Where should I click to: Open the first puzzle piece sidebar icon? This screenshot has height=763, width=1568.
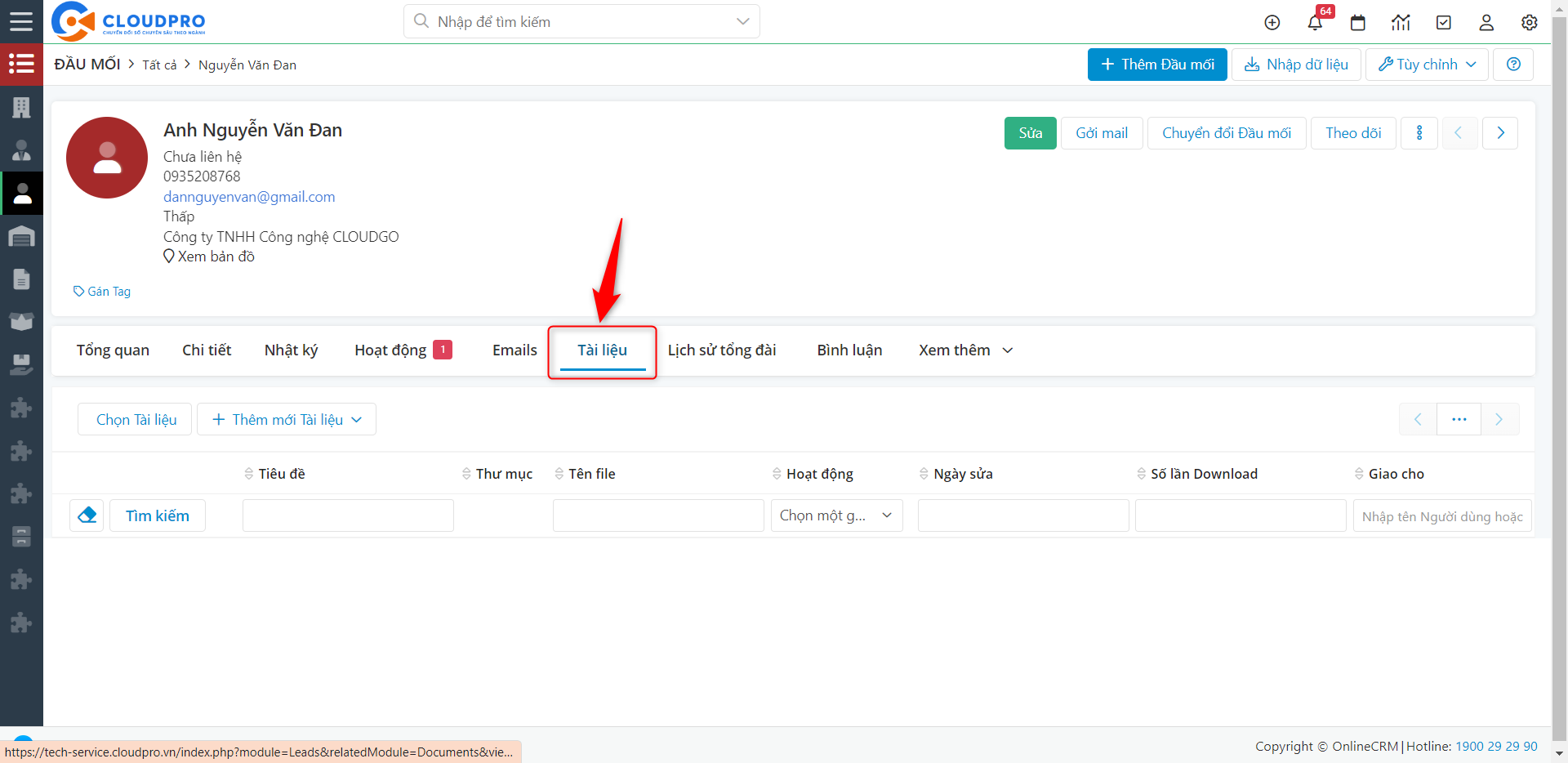coord(21,408)
